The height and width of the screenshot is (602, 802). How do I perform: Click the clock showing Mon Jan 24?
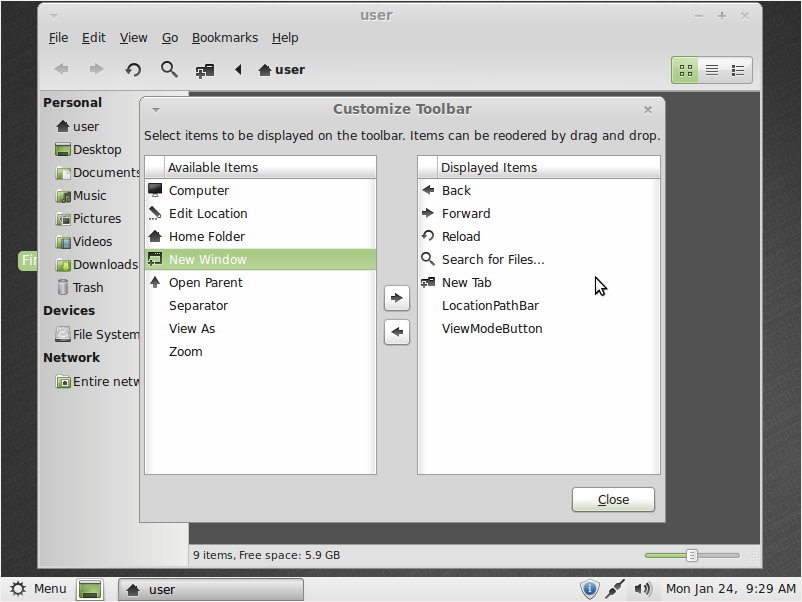730,589
